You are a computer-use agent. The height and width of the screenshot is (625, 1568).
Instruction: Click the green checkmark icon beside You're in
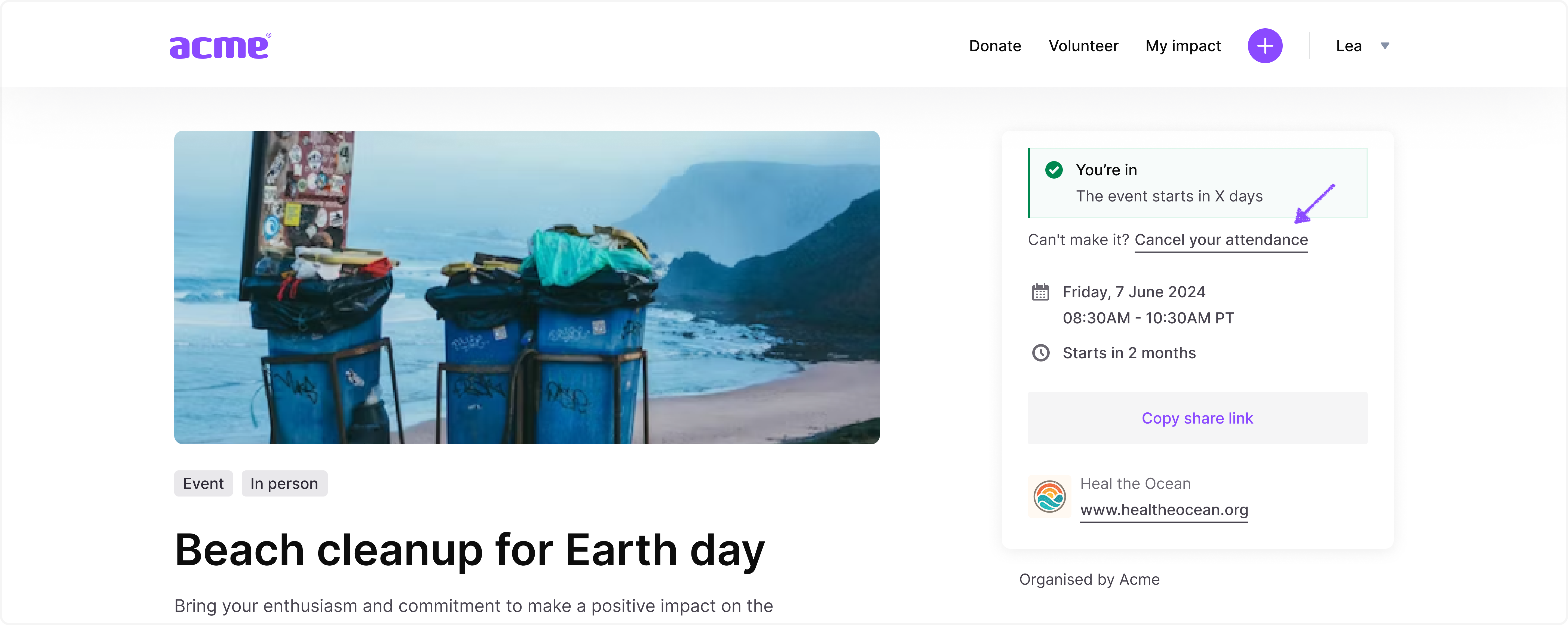pos(1054,170)
